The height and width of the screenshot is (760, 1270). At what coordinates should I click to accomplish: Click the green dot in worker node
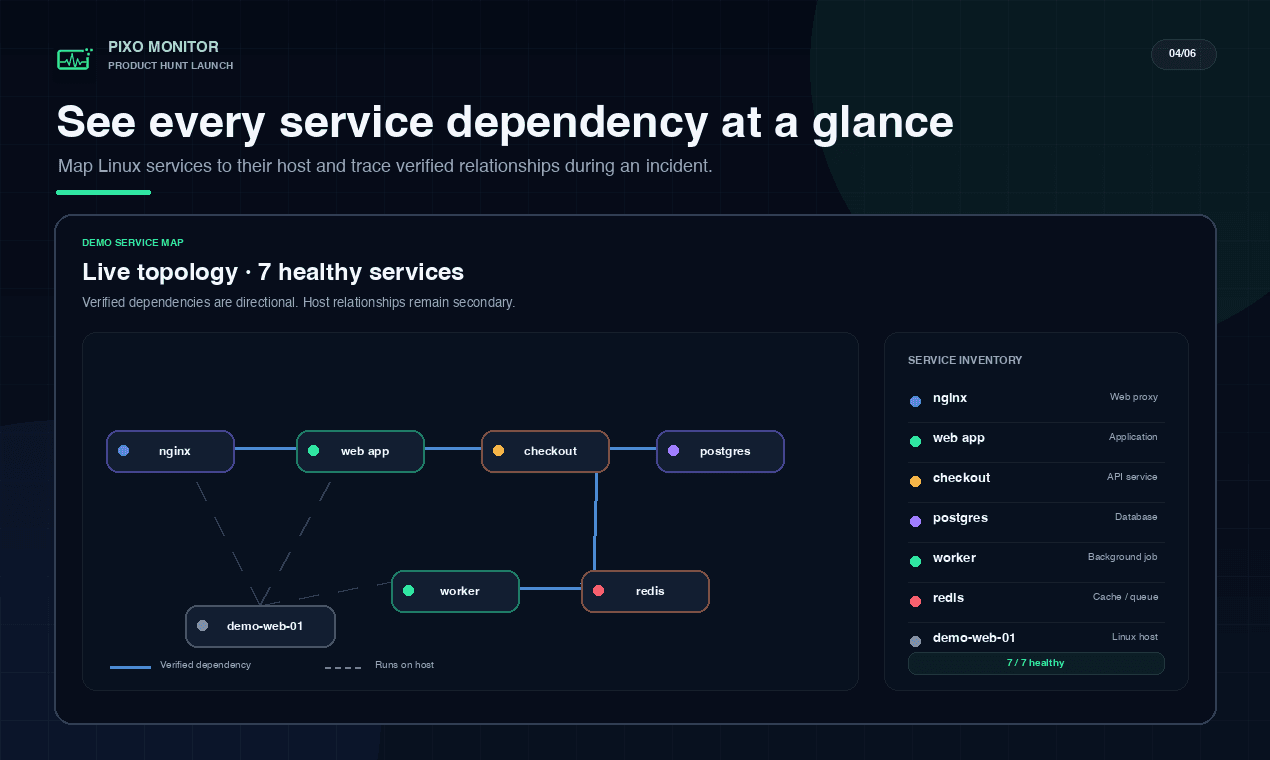409,591
